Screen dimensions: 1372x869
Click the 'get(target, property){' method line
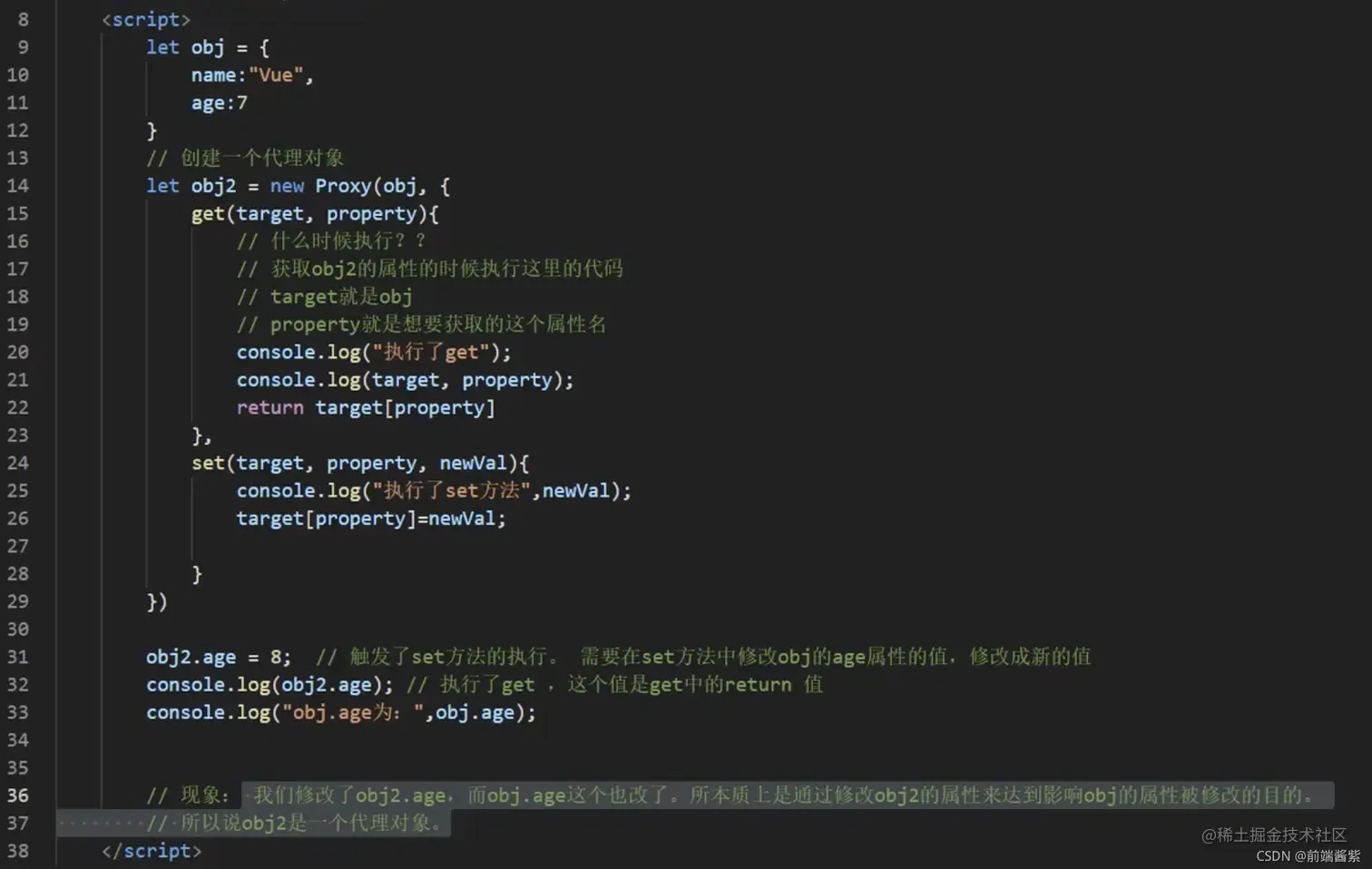coord(315,214)
